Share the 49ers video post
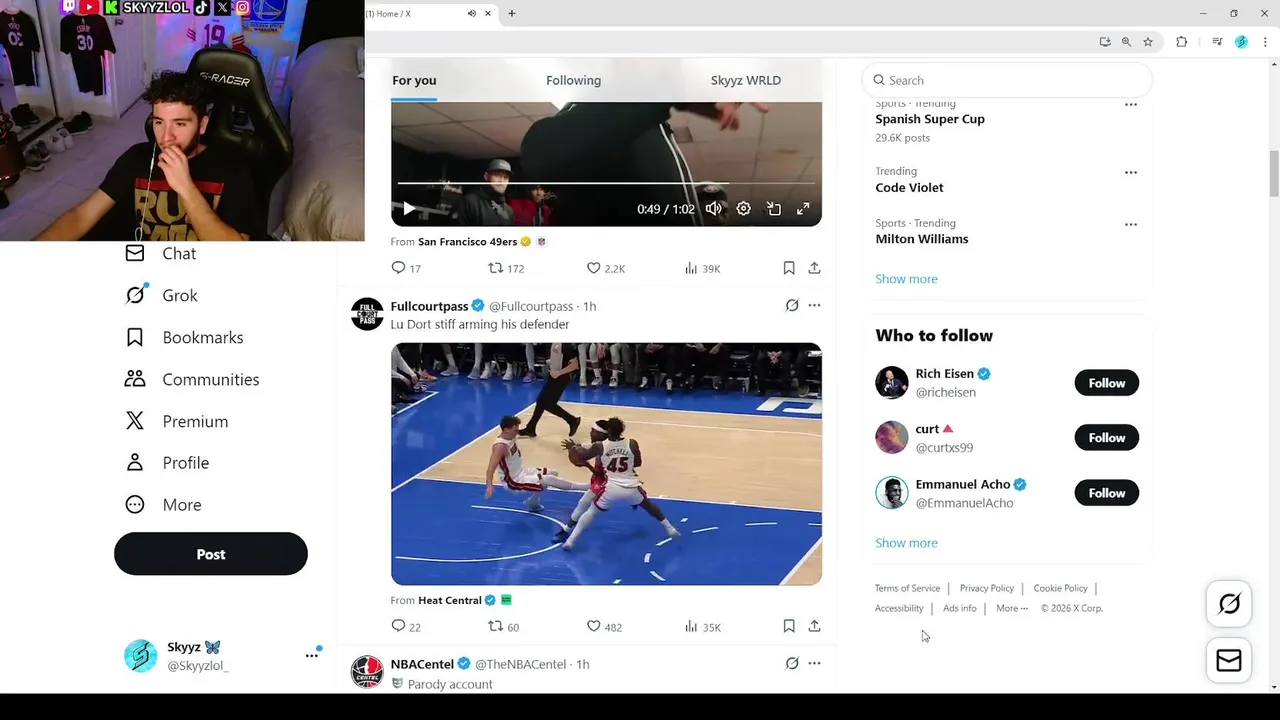This screenshot has height=720, width=1280. pyautogui.click(x=814, y=268)
